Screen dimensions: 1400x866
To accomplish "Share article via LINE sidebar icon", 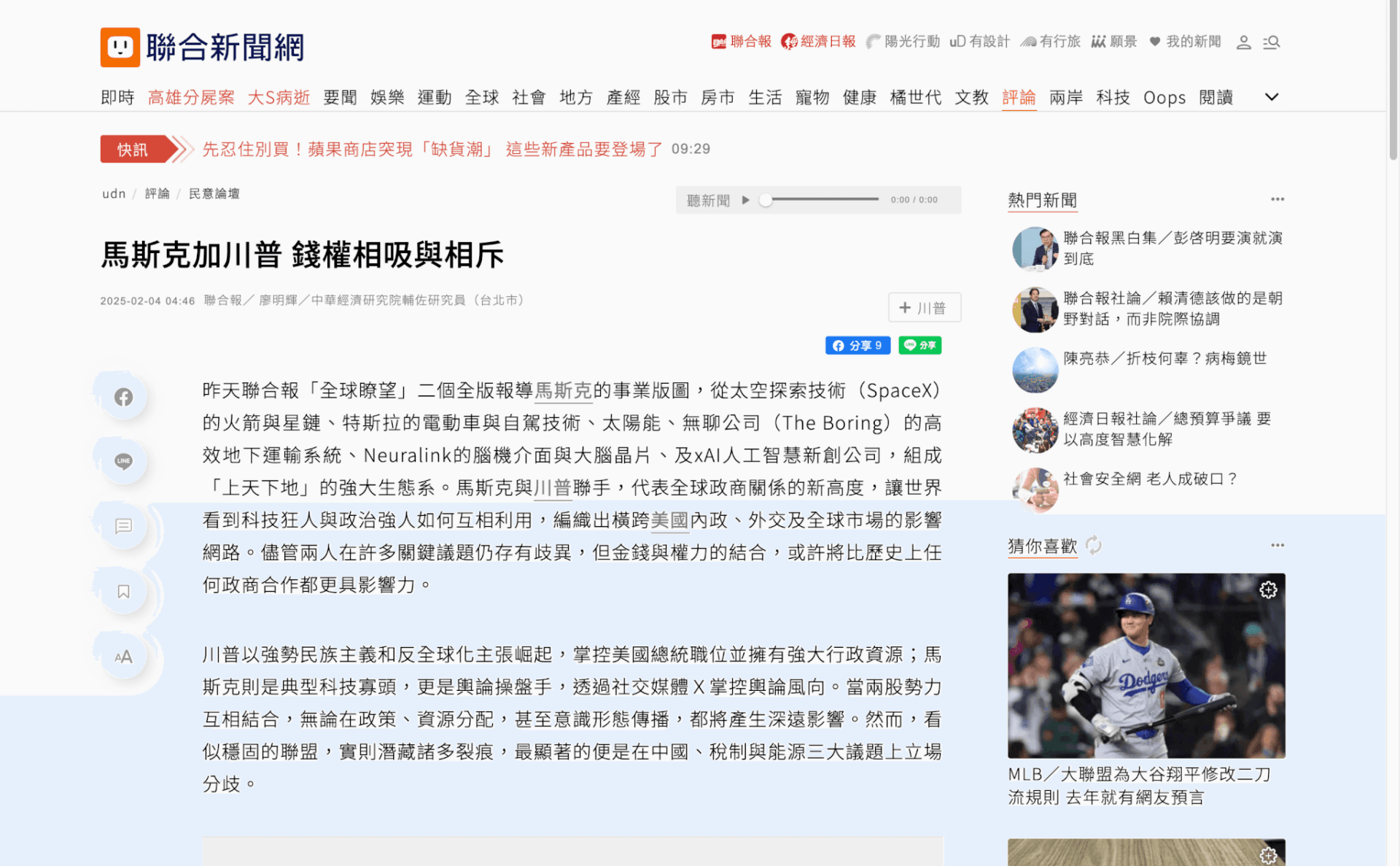I will [123, 461].
